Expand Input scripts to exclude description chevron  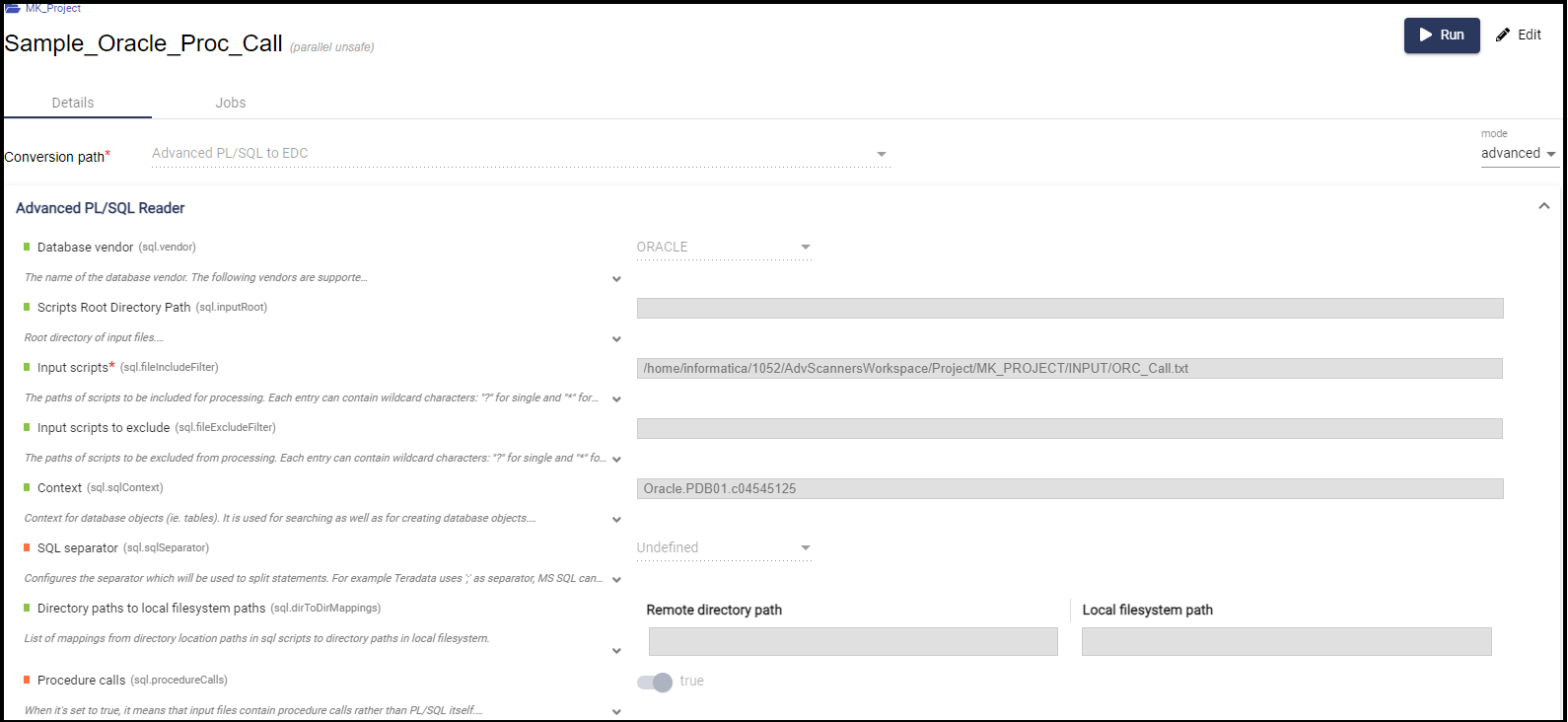click(616, 460)
